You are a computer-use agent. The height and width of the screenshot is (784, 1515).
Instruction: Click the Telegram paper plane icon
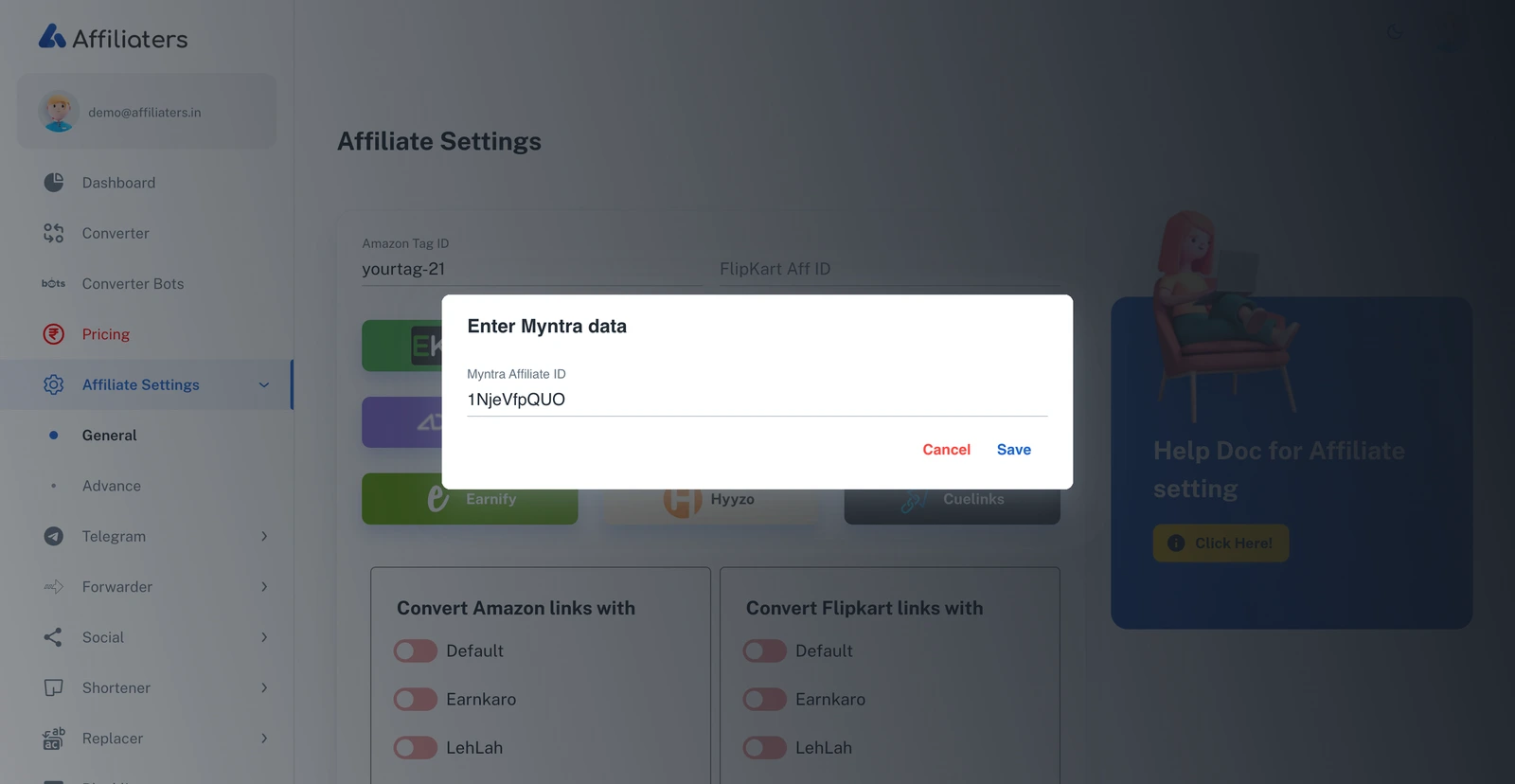point(54,536)
